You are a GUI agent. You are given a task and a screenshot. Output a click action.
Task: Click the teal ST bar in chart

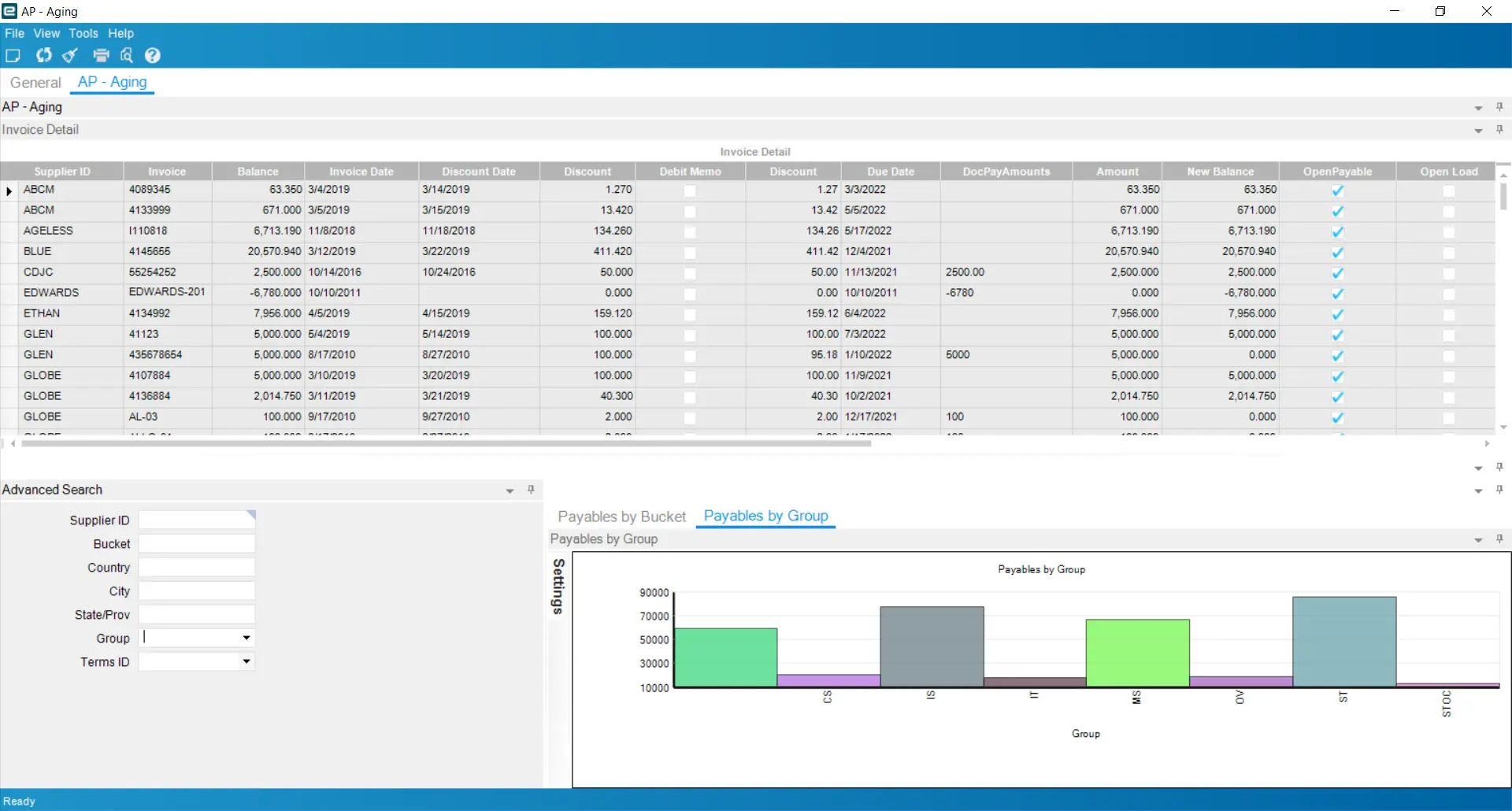tap(1344, 642)
